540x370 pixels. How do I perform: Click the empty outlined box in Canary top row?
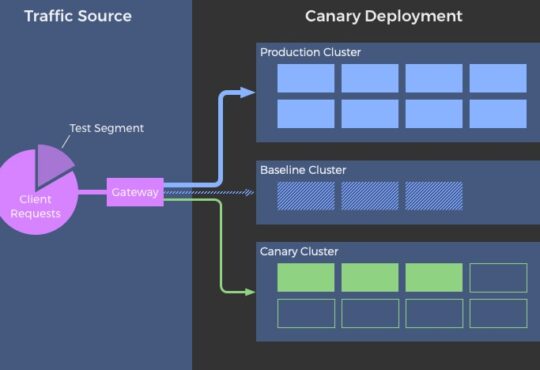tap(498, 278)
